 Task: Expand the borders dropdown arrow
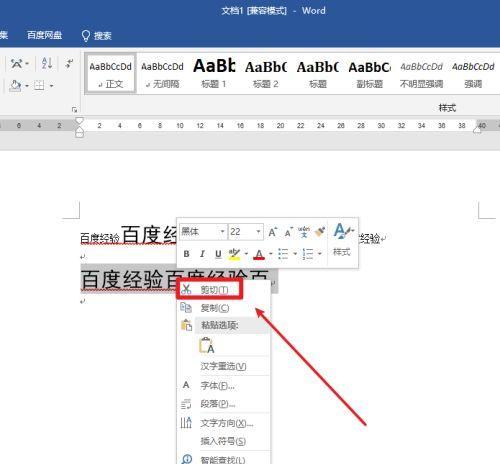click(x=51, y=86)
